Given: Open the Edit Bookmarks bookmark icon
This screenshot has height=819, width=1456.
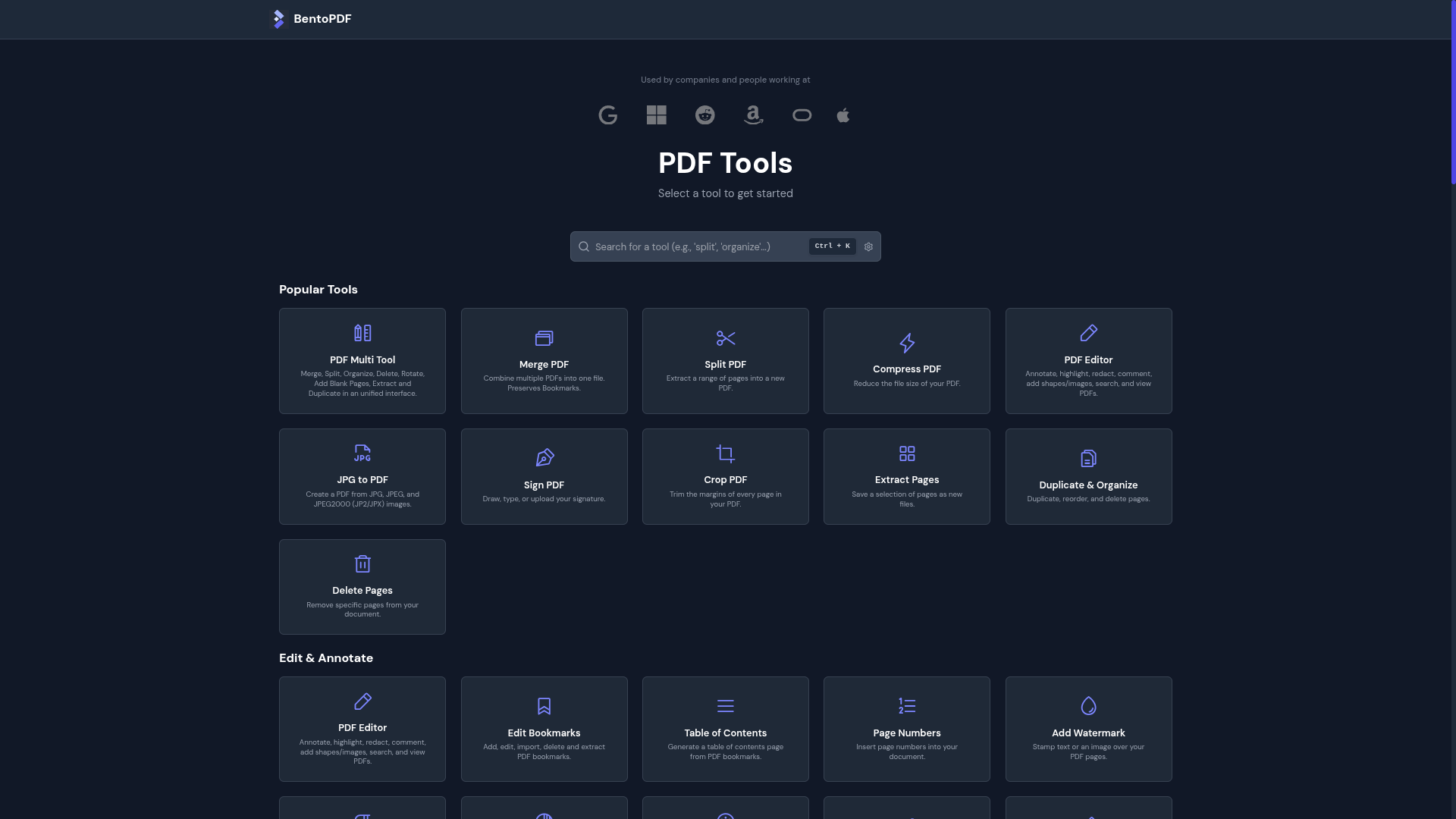Looking at the screenshot, I should (544, 706).
